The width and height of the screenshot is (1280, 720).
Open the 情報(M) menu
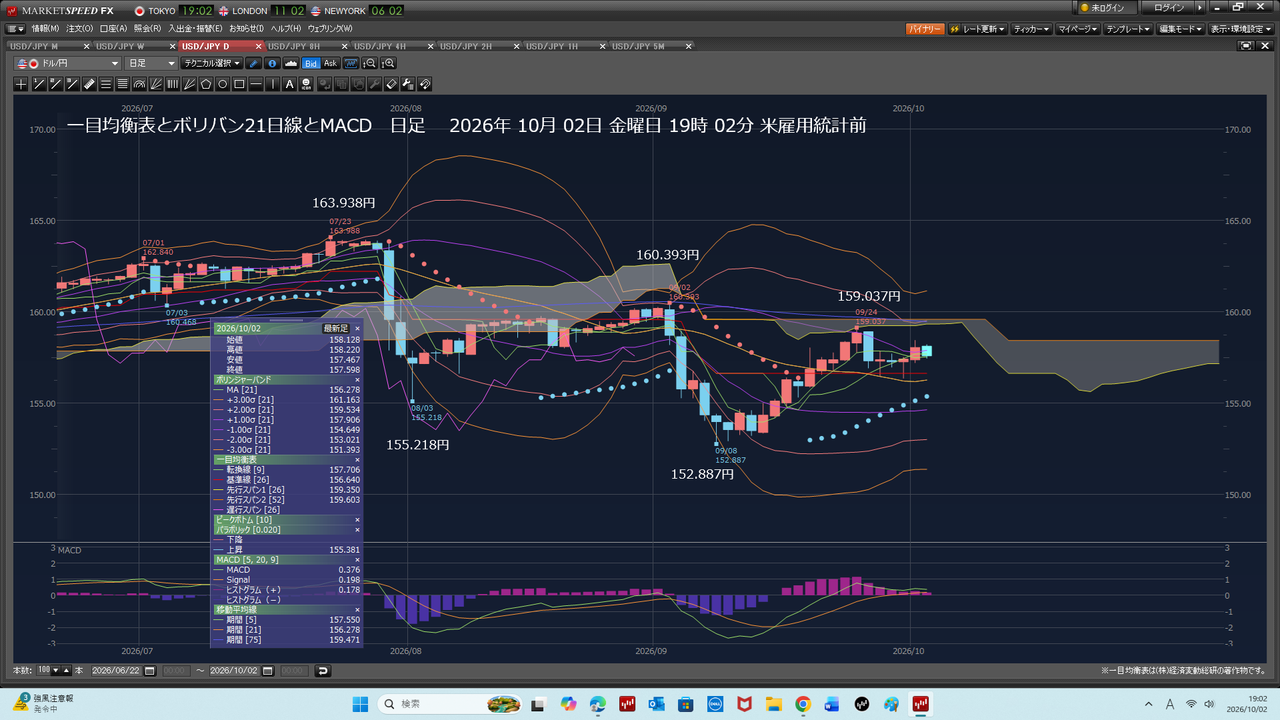tap(45, 29)
